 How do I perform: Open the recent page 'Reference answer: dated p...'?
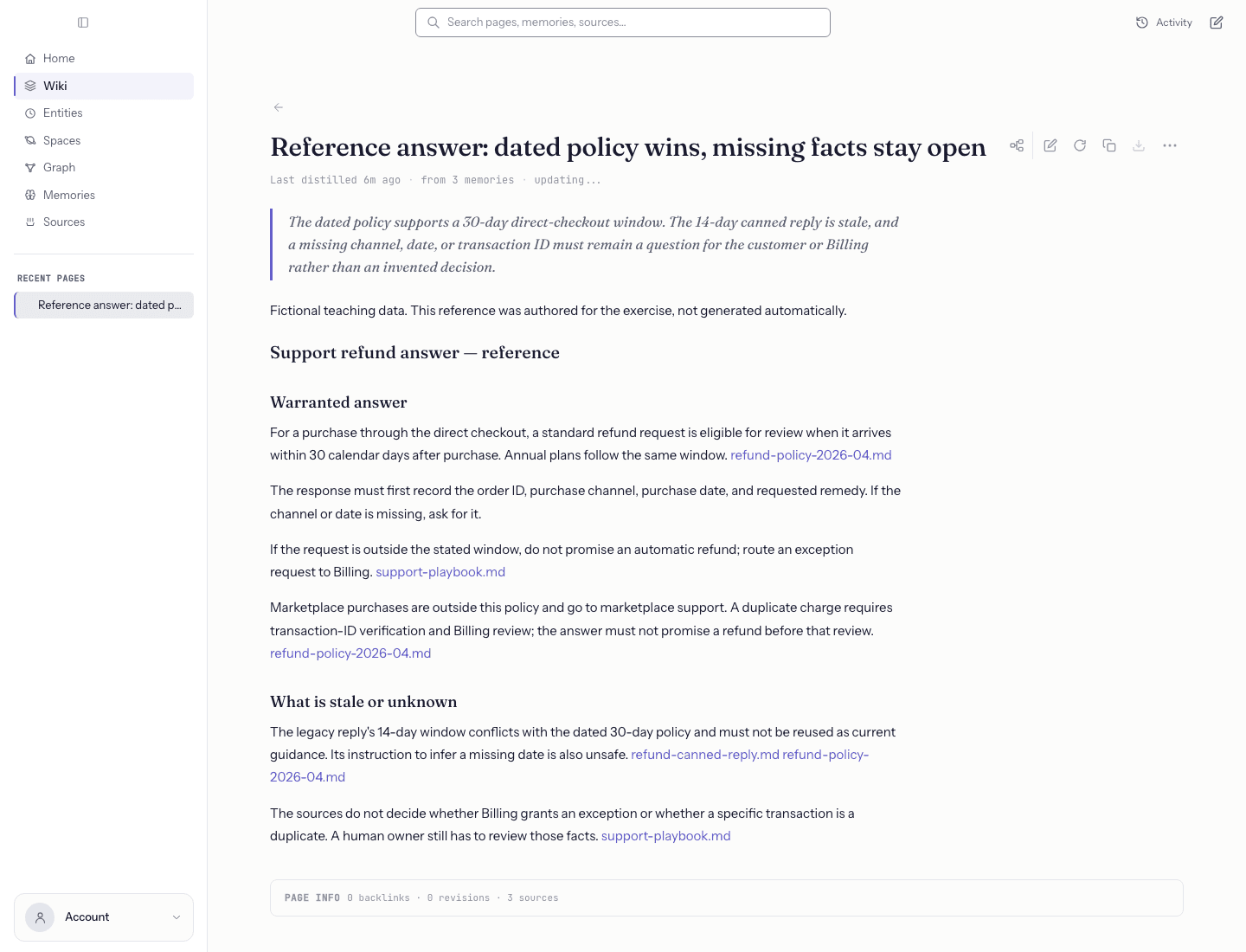click(x=104, y=305)
